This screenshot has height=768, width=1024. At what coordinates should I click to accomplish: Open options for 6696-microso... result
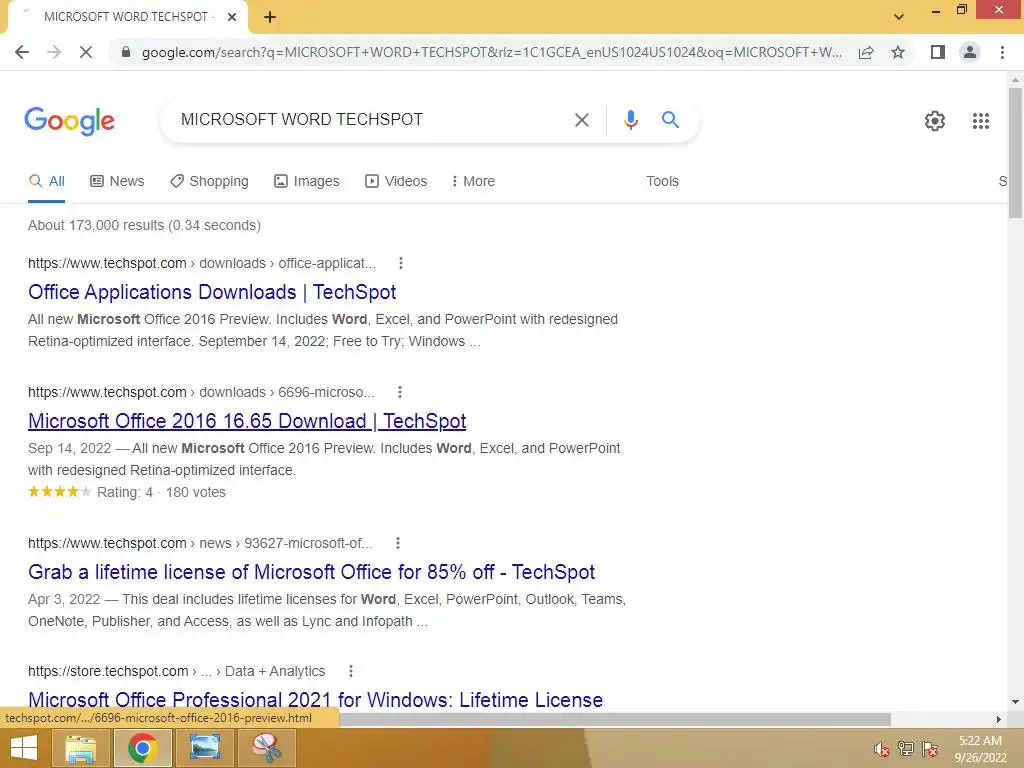click(400, 392)
